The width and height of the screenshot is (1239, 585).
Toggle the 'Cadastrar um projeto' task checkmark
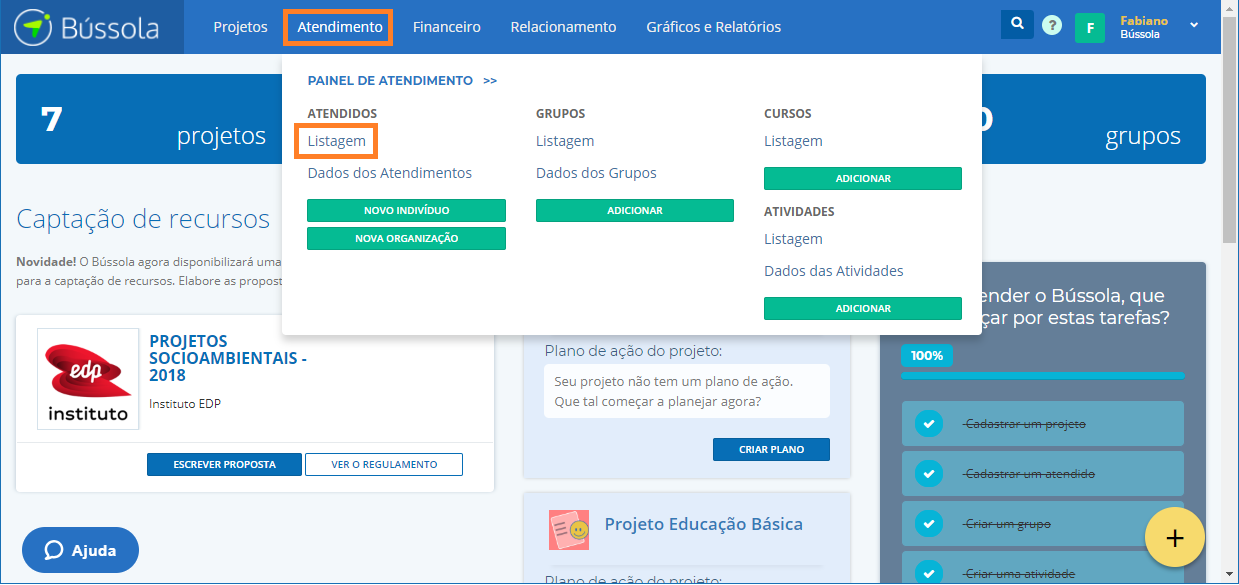tap(929, 424)
